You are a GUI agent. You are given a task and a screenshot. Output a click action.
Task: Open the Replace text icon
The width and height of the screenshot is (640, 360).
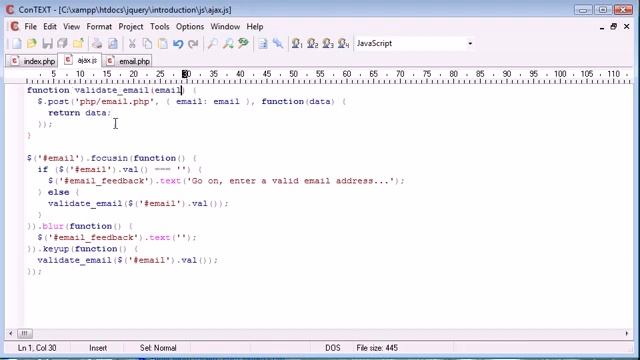[243, 43]
